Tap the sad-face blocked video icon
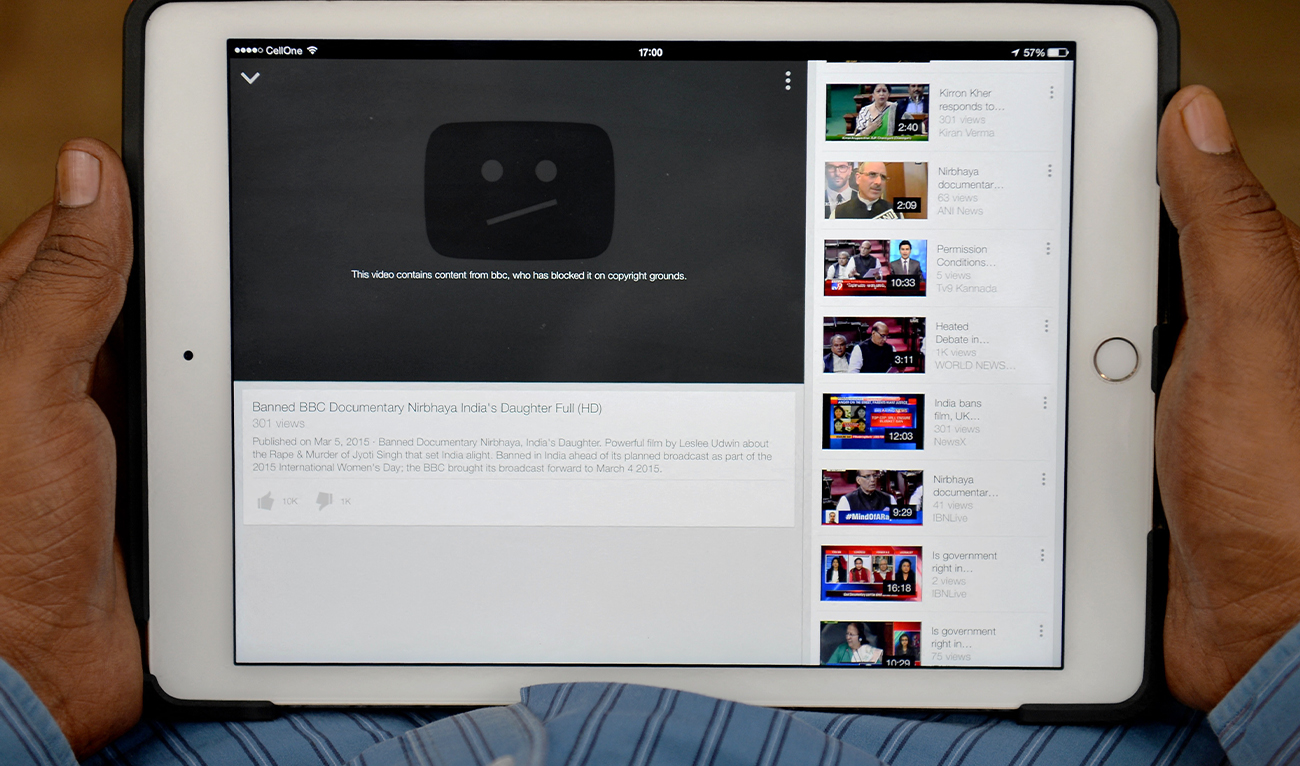1300x766 pixels. click(x=519, y=190)
